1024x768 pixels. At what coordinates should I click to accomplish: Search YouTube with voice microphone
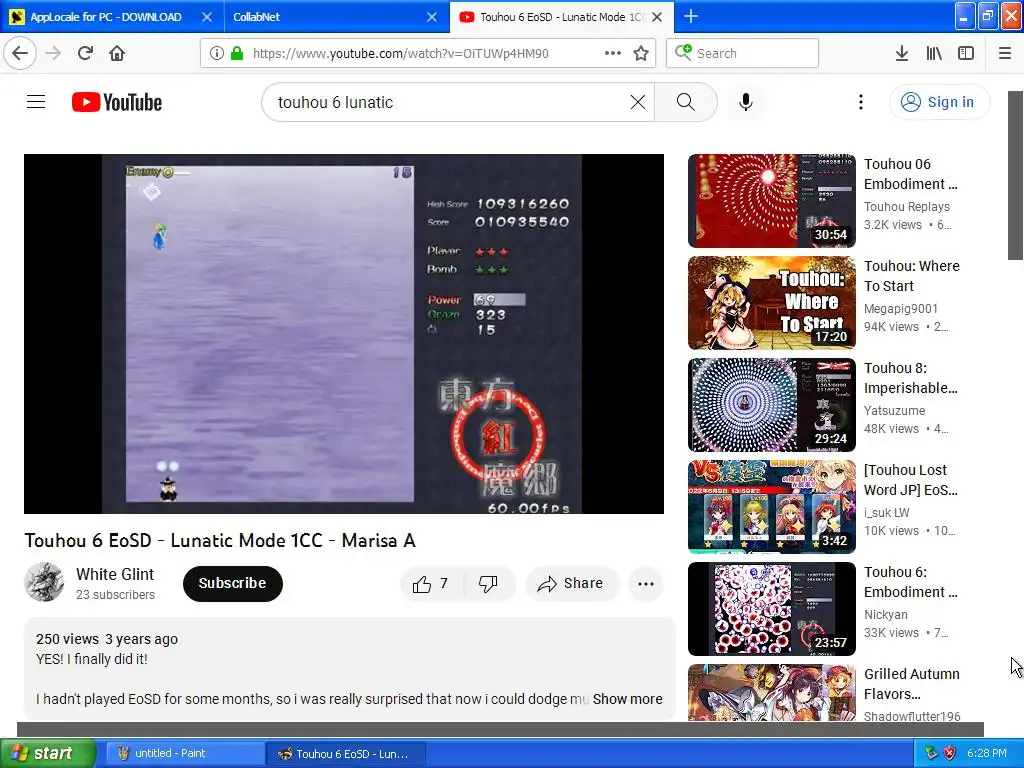pyautogui.click(x=746, y=102)
